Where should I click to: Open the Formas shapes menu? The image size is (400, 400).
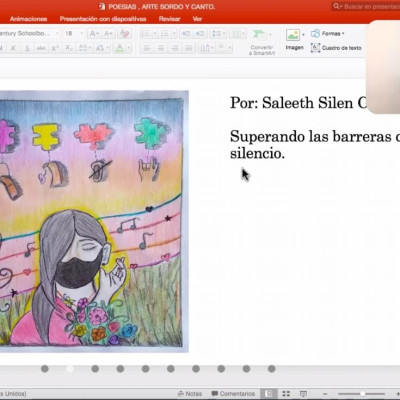[x=327, y=33]
